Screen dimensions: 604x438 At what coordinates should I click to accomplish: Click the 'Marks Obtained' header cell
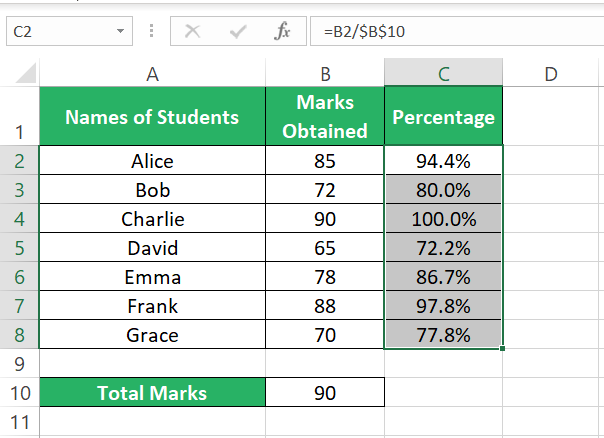click(x=325, y=116)
